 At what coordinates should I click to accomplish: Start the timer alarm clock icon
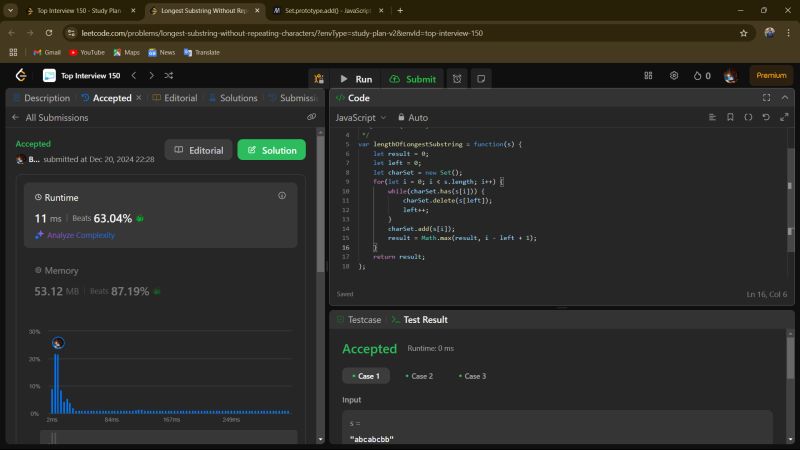click(x=456, y=79)
